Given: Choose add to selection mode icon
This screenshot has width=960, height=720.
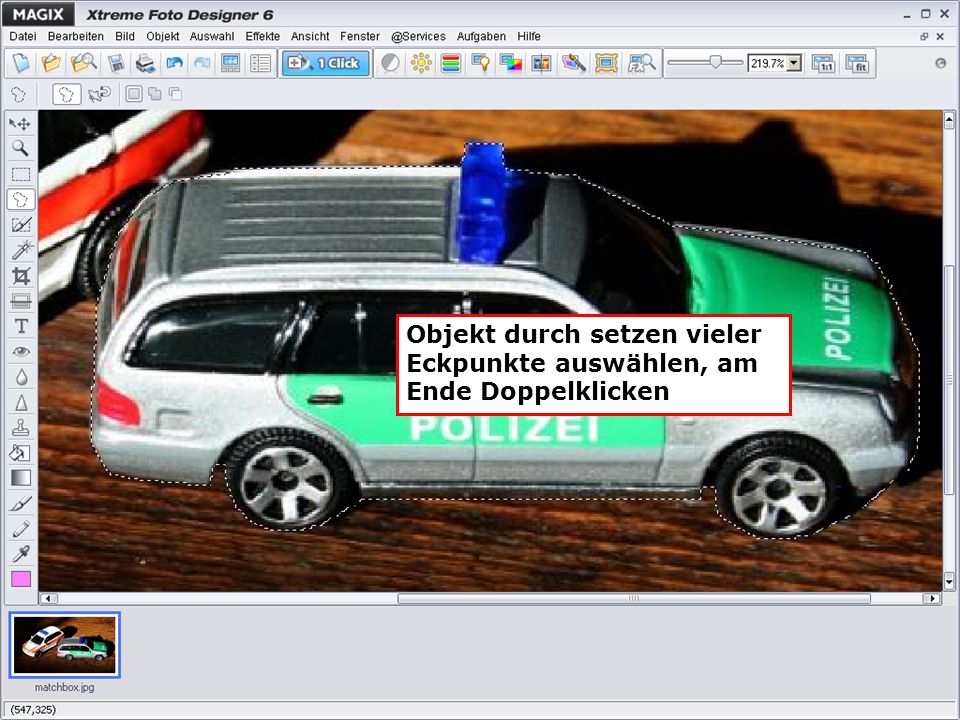Looking at the screenshot, I should (155, 94).
